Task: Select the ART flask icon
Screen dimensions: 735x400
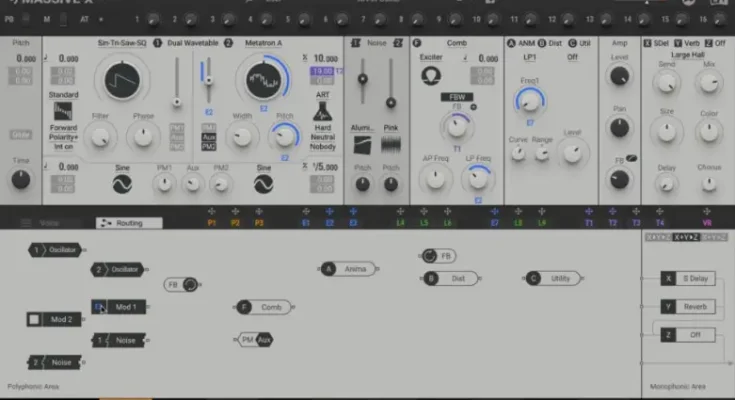Action: coord(323,112)
